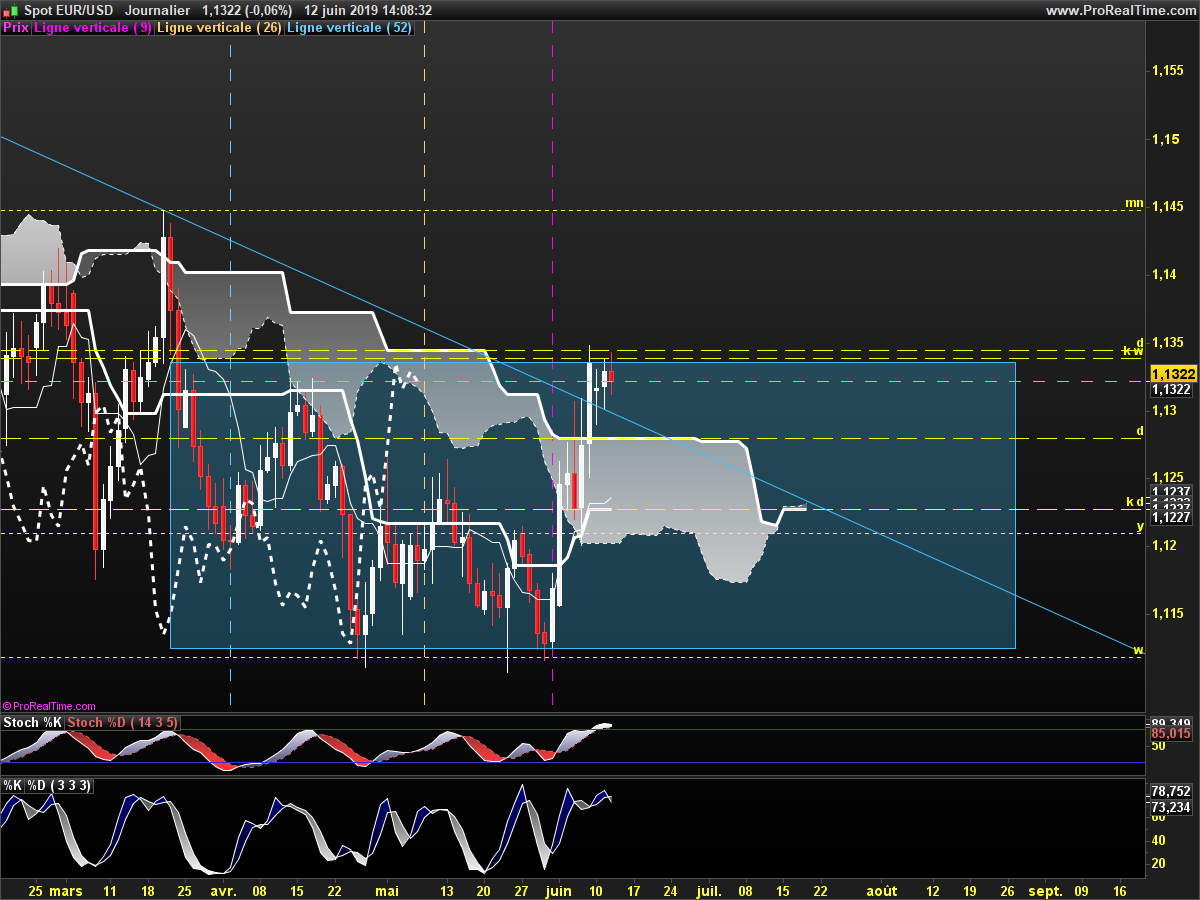This screenshot has width=1200, height=900.
Task: Select the Ligne verticale (52) label
Action: [x=349, y=28]
